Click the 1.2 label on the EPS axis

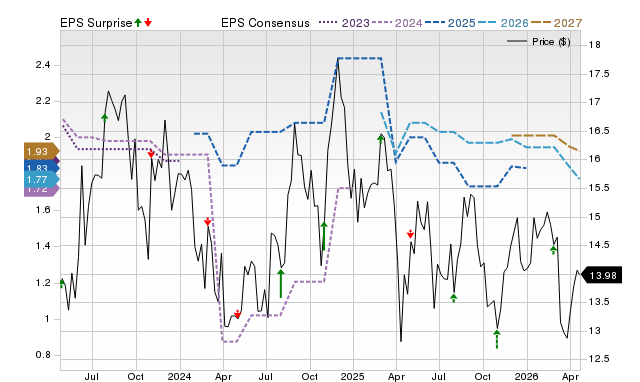tap(43, 282)
